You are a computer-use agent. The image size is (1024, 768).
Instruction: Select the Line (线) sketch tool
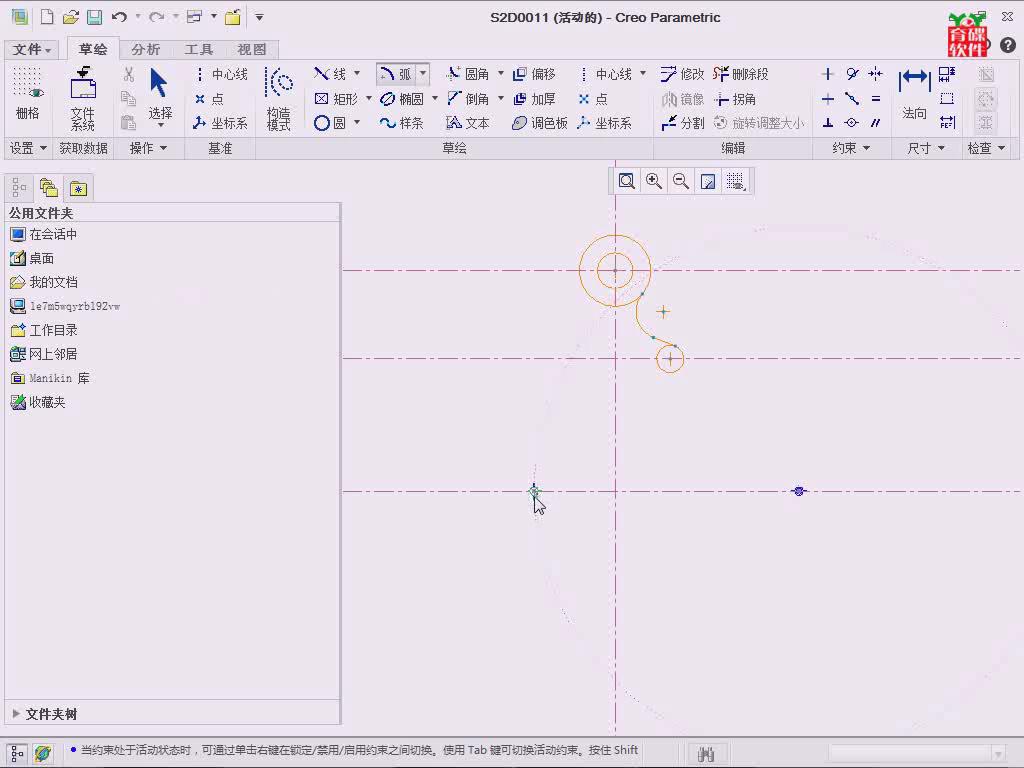click(x=330, y=74)
